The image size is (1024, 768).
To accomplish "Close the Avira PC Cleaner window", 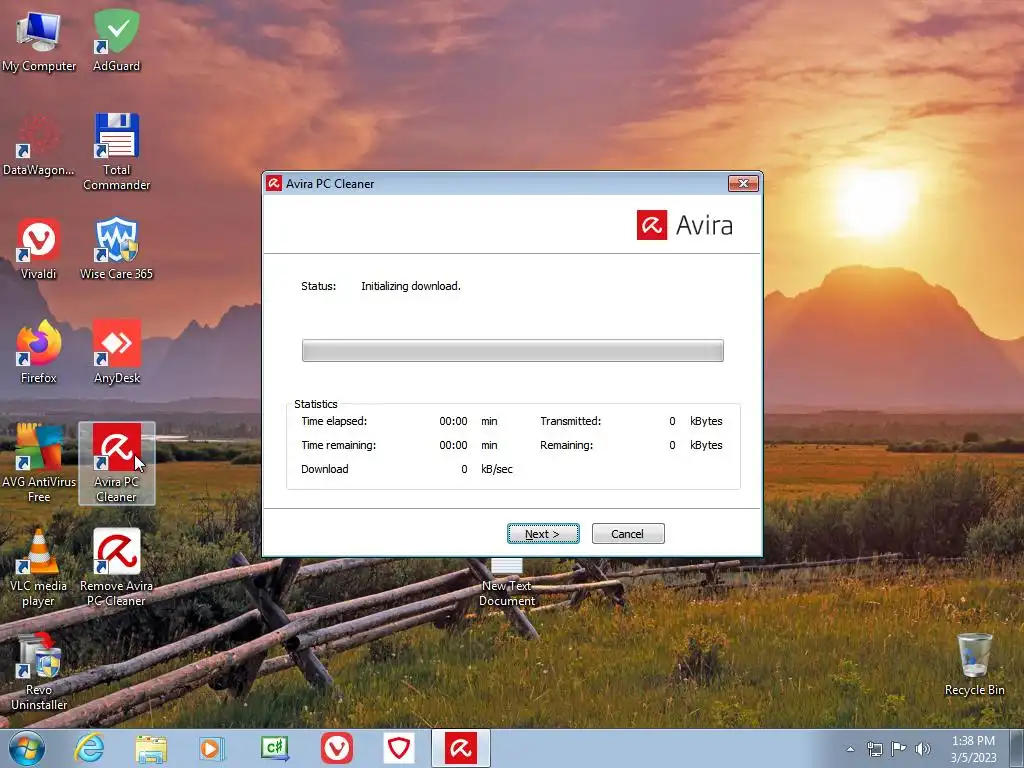I will [743, 184].
